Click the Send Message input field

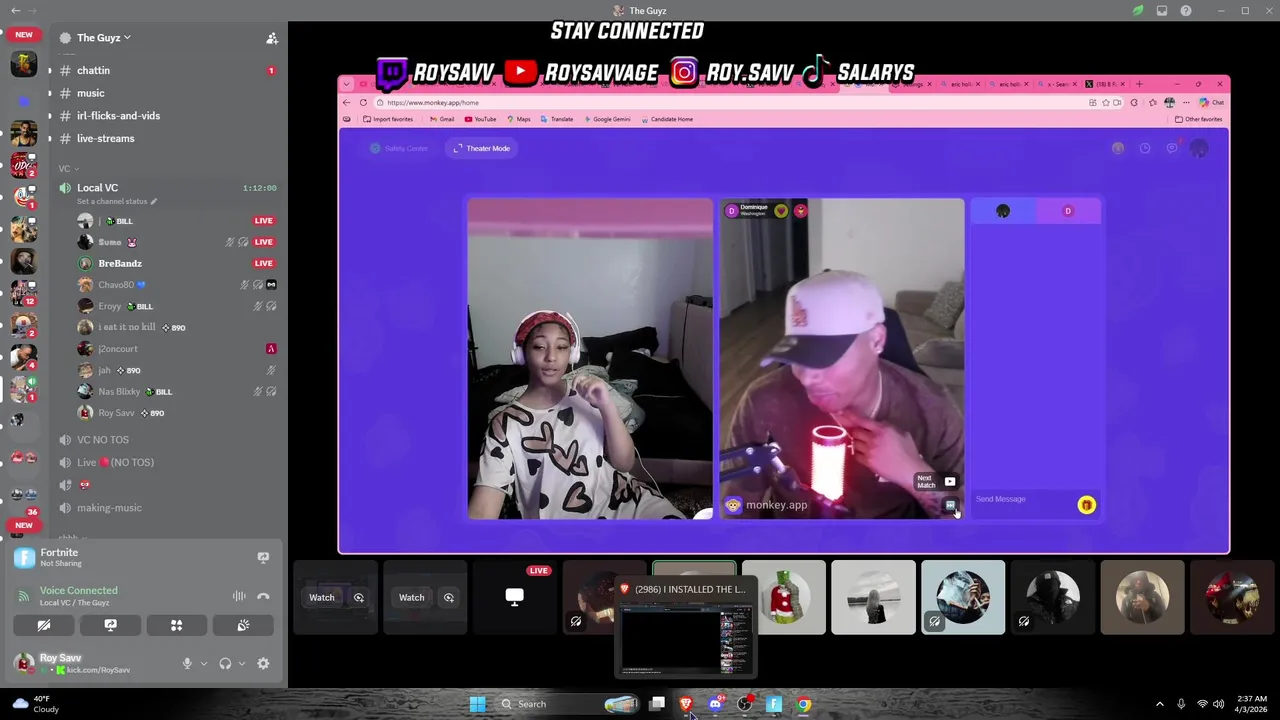point(1020,499)
